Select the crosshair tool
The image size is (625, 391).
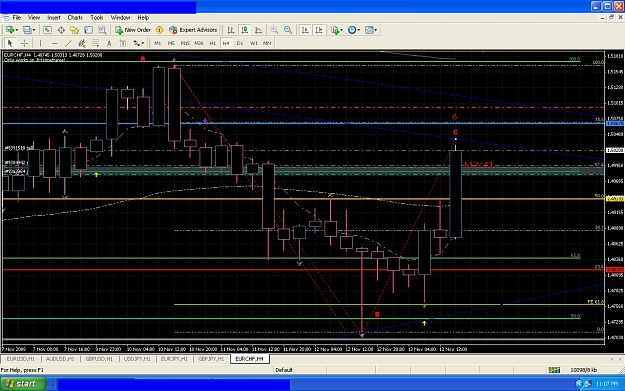24,43
